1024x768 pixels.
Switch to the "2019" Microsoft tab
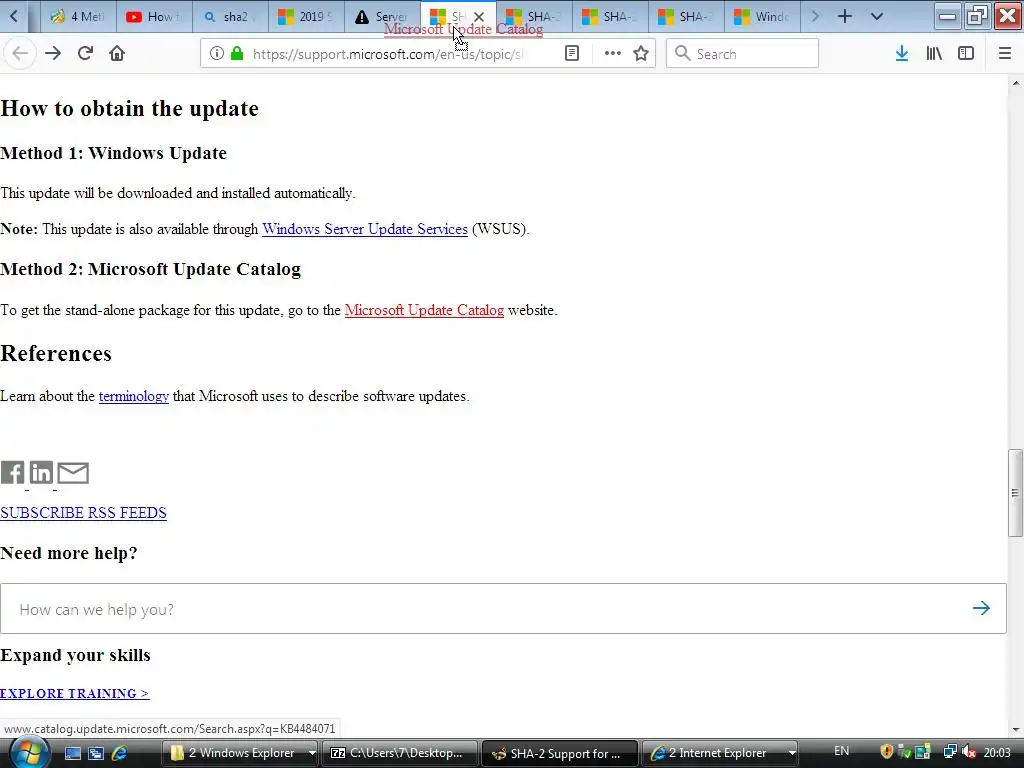pyautogui.click(x=306, y=16)
